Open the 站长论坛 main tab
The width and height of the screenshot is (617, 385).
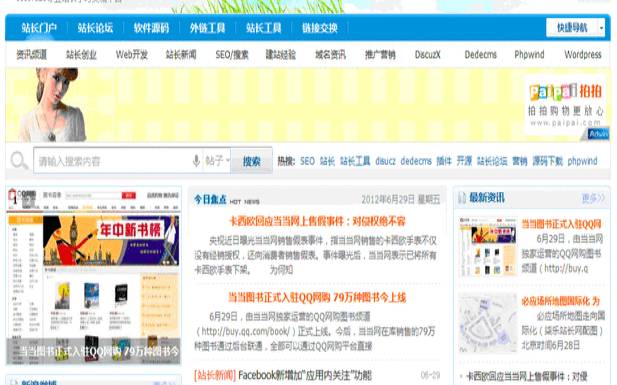pos(95,28)
